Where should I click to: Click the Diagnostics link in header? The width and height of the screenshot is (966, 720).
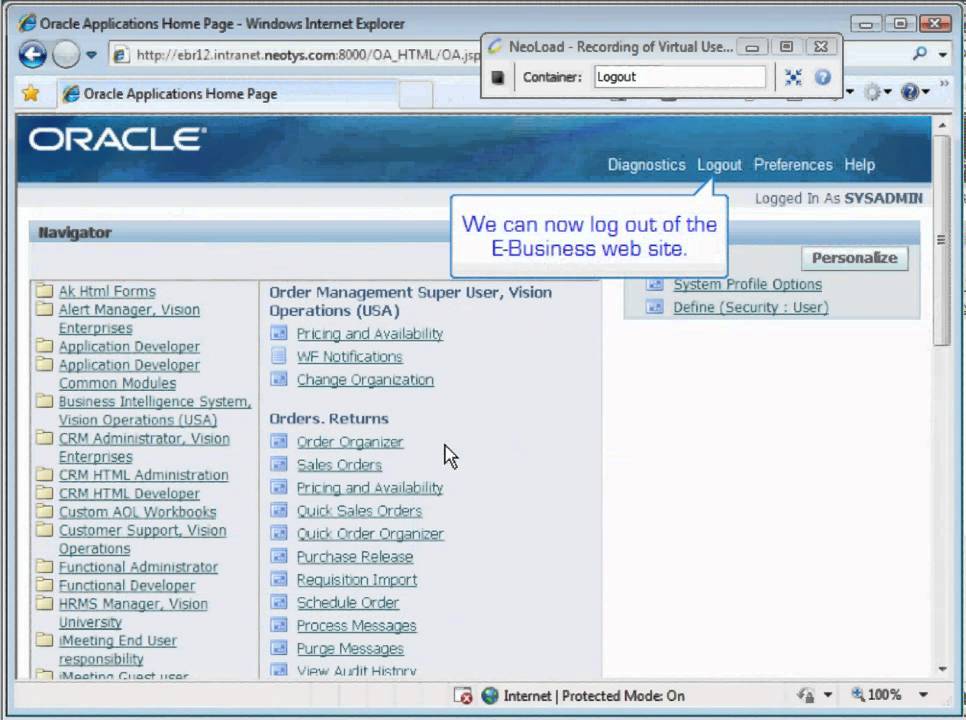[x=646, y=164]
